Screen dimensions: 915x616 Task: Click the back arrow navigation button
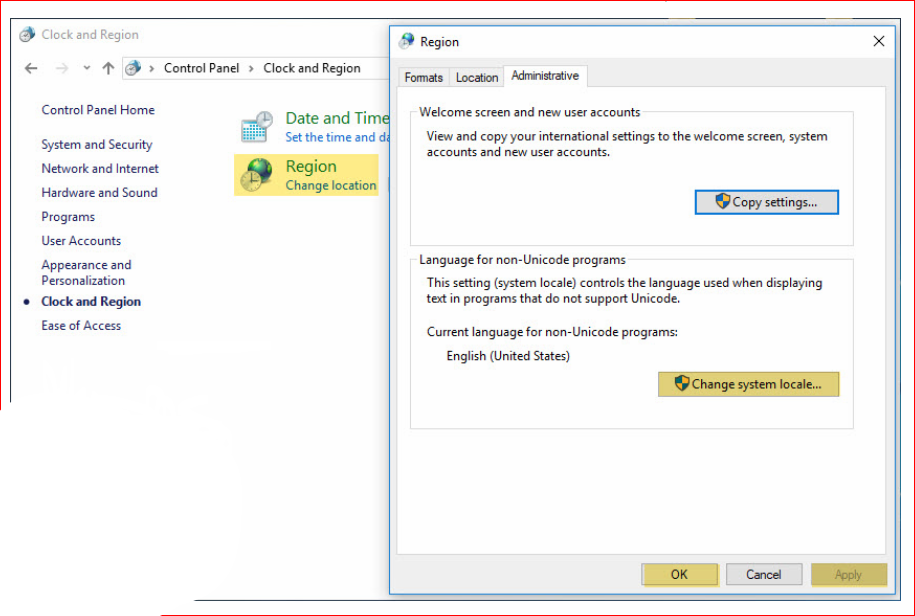[x=31, y=68]
